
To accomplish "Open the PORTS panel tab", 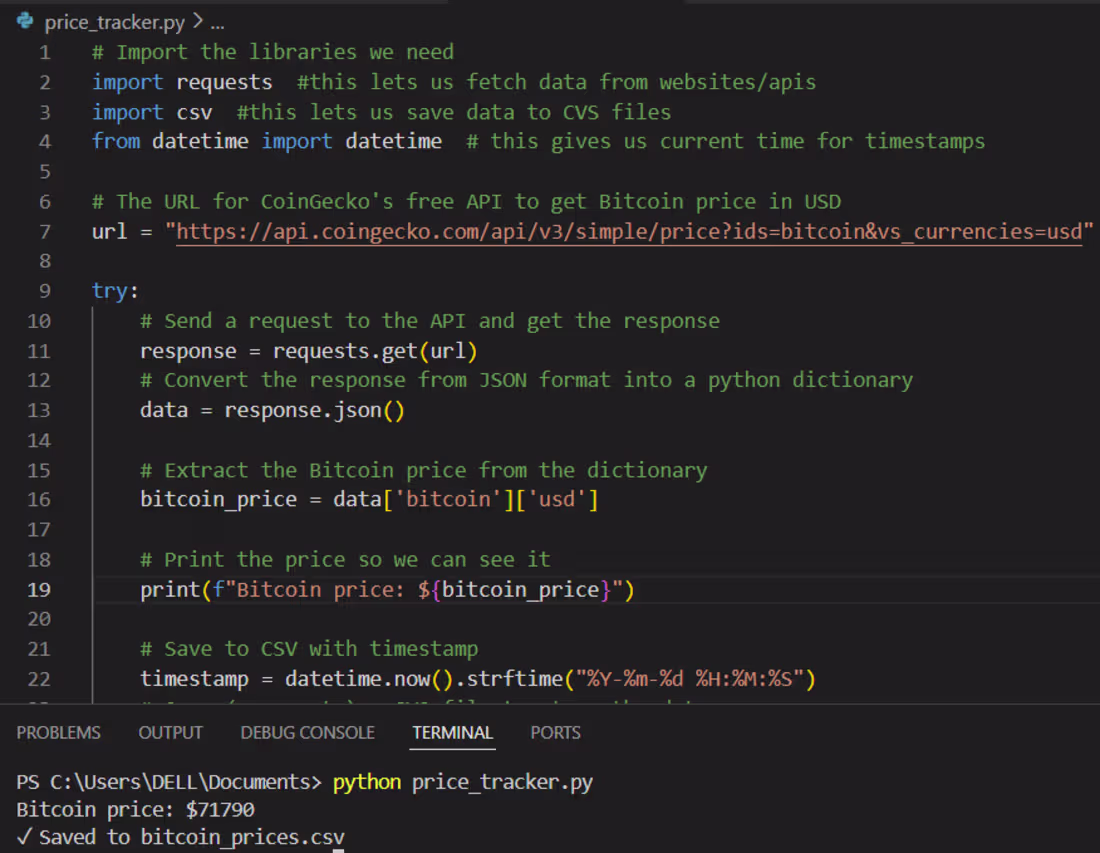I will coord(556,732).
